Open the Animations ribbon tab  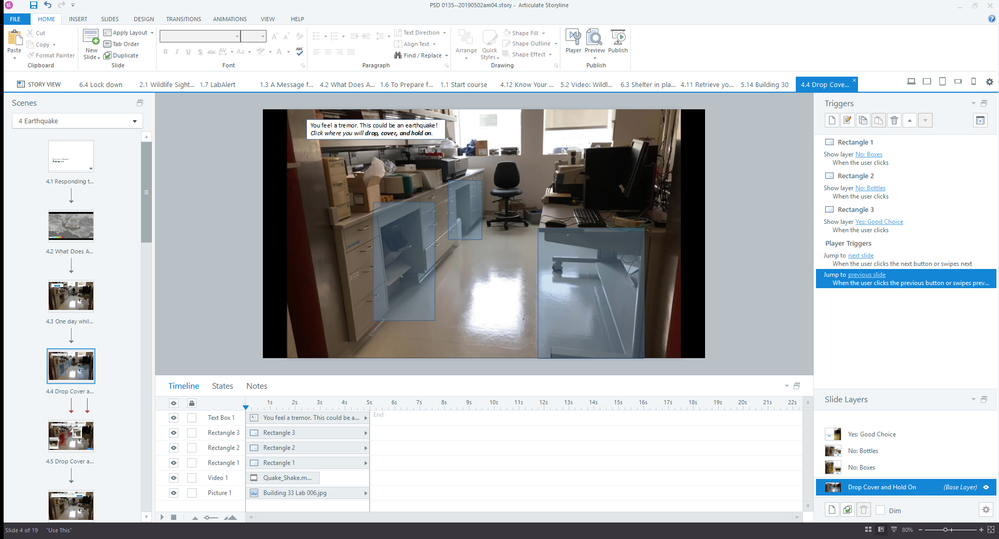[x=229, y=19]
